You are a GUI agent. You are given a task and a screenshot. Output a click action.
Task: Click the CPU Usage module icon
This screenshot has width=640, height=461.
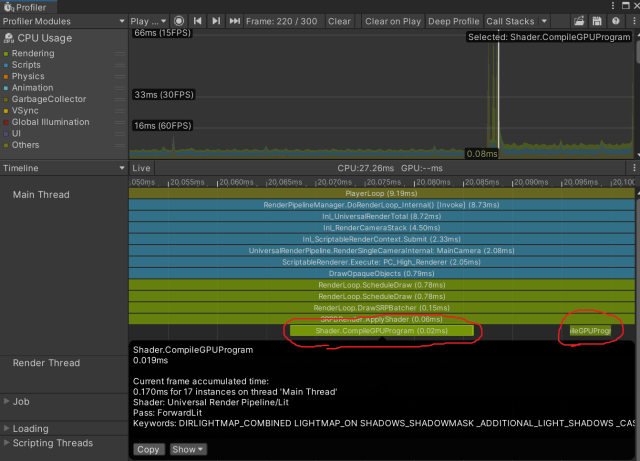coord(9,38)
